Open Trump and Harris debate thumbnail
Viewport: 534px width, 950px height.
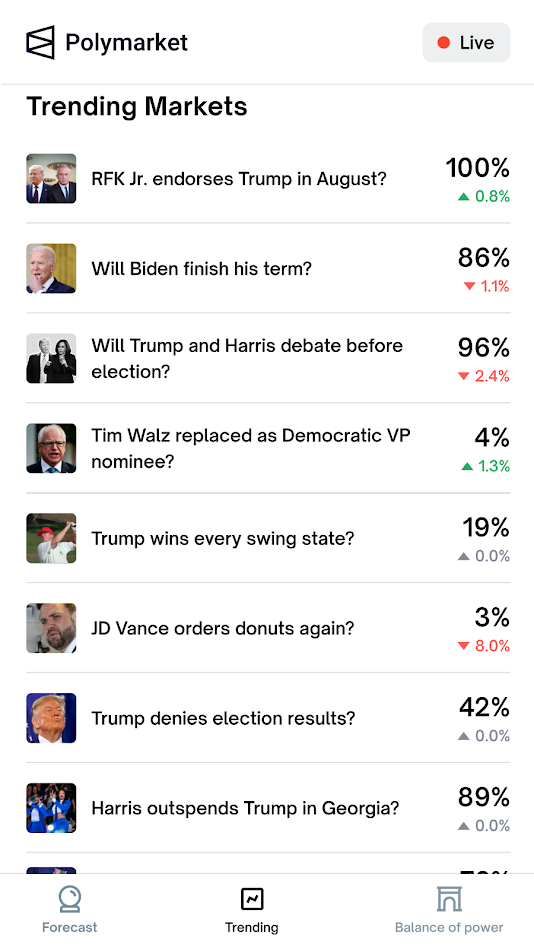[x=51, y=358]
